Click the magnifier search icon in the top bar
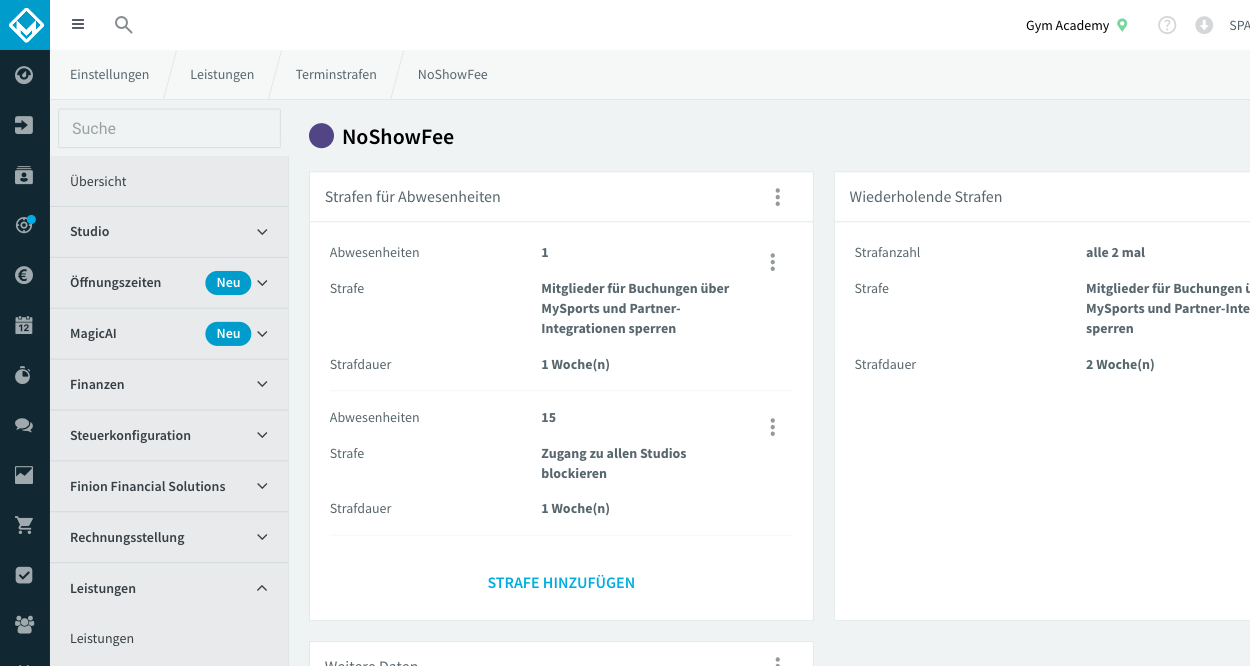1250x666 pixels. [124, 25]
